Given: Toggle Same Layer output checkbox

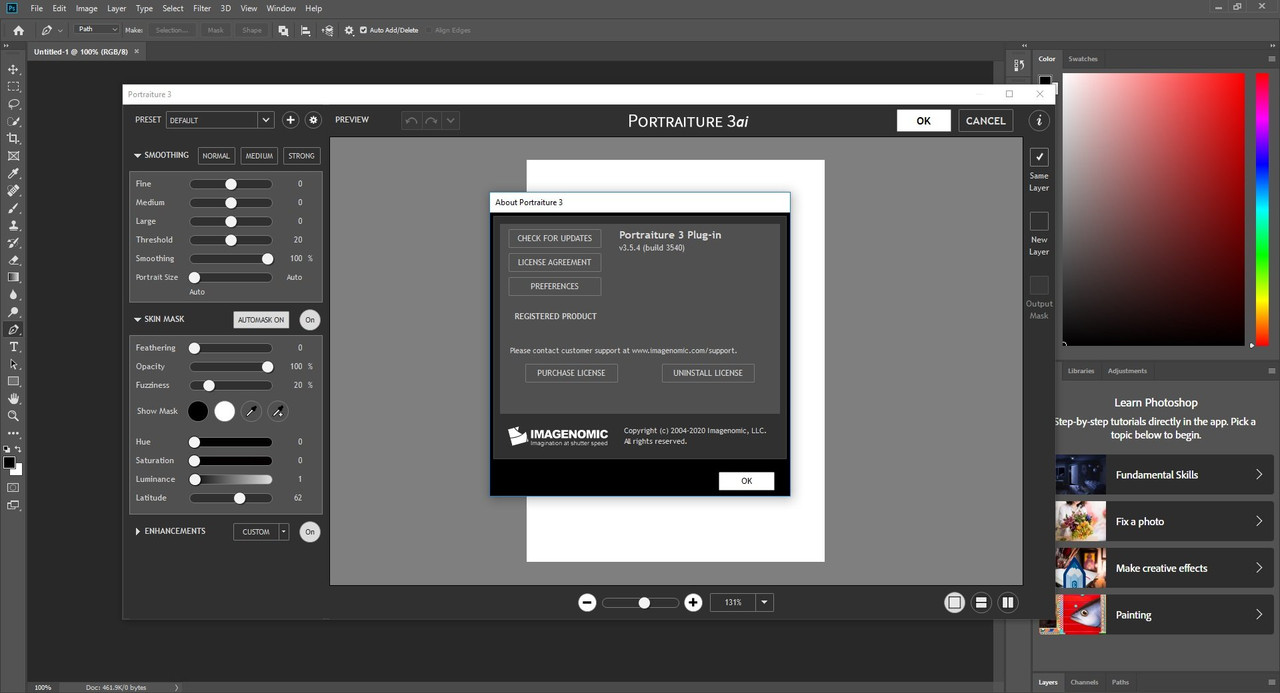Looking at the screenshot, I should coord(1039,157).
